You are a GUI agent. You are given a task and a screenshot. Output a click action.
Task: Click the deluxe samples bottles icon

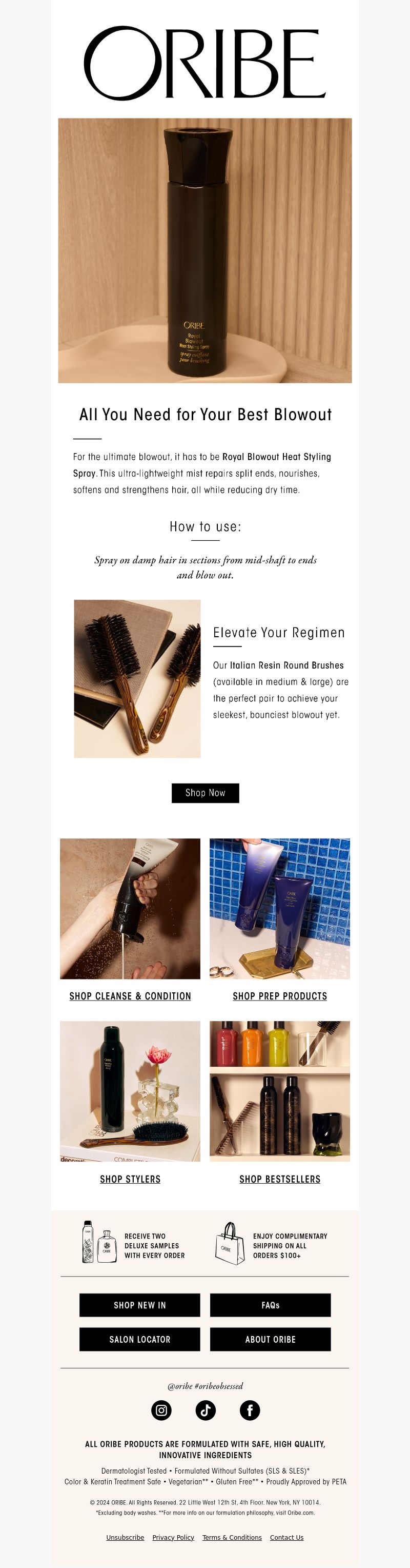coord(99,1241)
